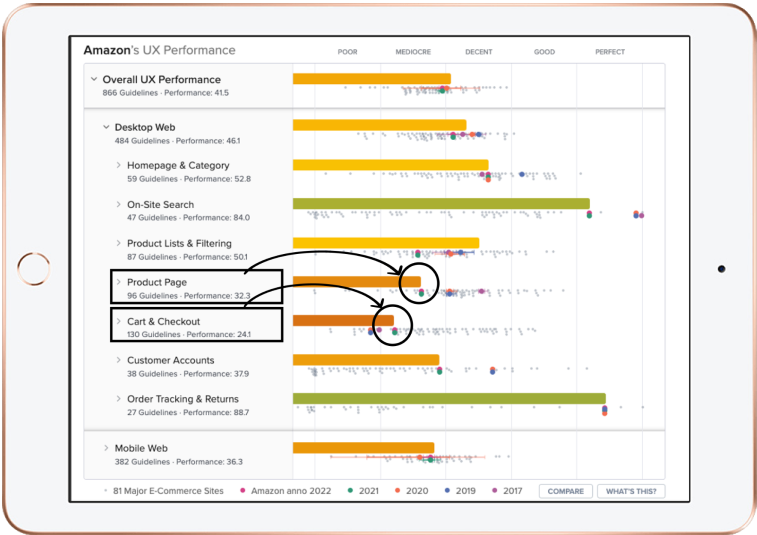Select the Cart & Checkout label
This screenshot has height=535, width=757.
click(x=163, y=322)
